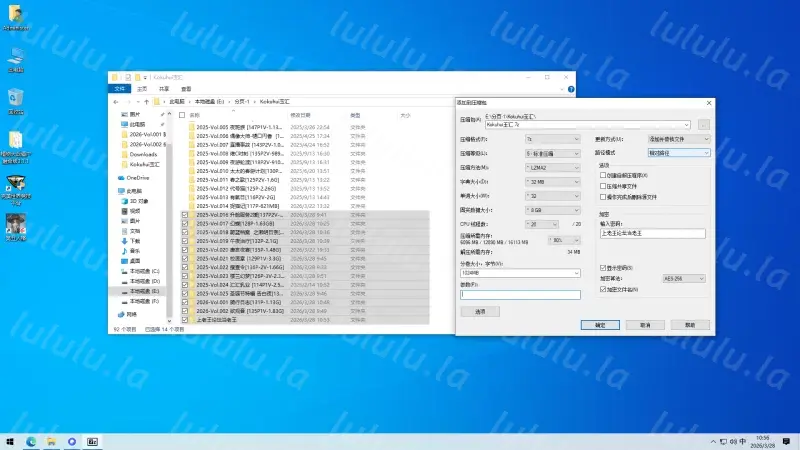
Task: Click the Options button in archive dialog
Action: 480,312
